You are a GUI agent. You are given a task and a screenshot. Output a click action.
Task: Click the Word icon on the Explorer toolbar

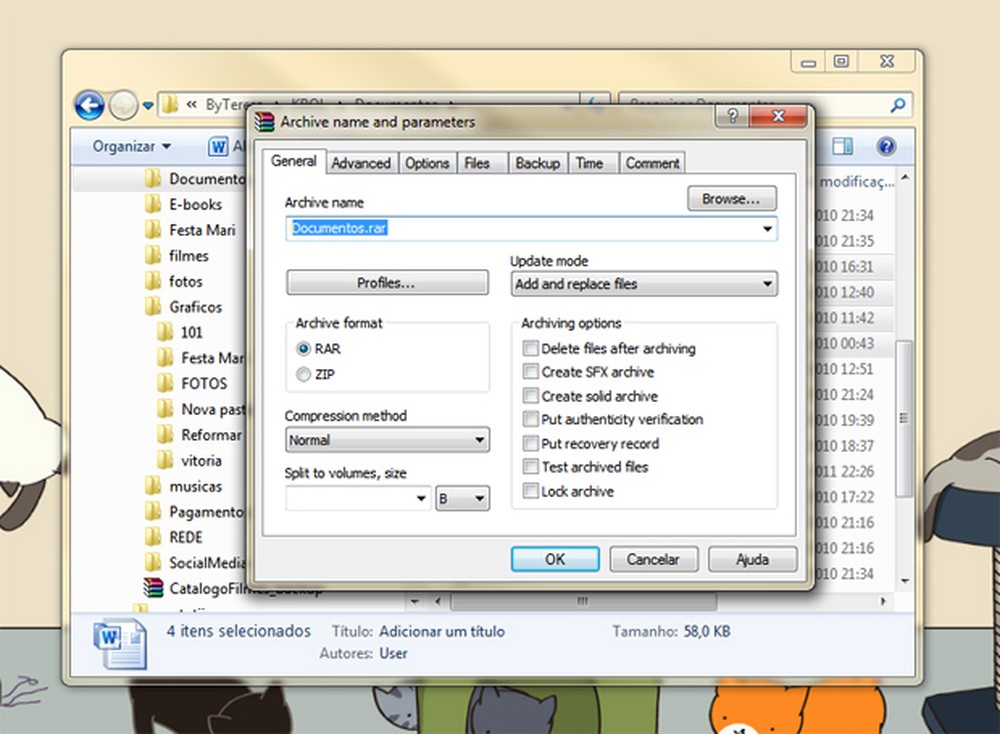[218, 148]
